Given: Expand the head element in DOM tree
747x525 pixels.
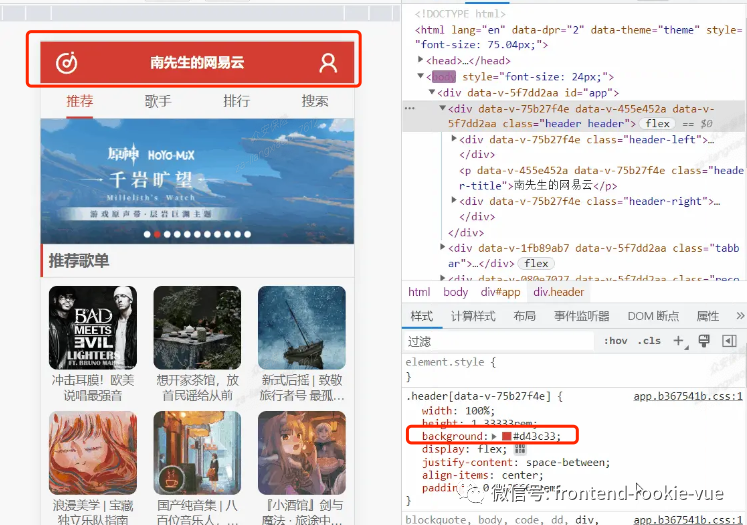Looking at the screenshot, I should (420, 60).
